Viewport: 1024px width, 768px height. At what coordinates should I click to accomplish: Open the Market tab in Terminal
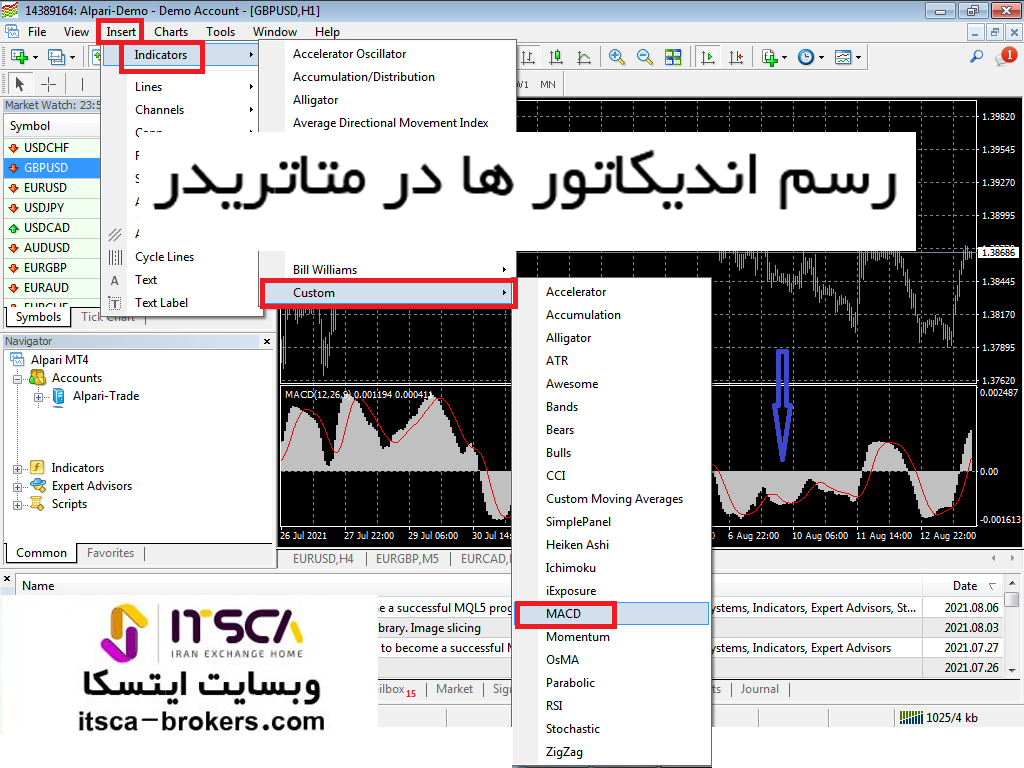[x=454, y=689]
